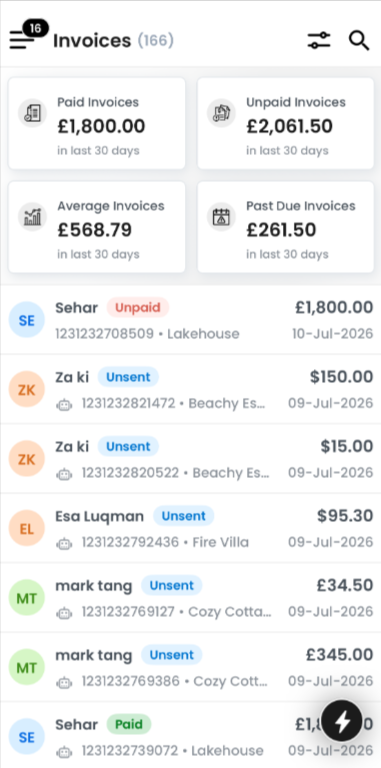Click the Unpaid status badge on Sehar
This screenshot has width=381, height=768.
coord(138,308)
